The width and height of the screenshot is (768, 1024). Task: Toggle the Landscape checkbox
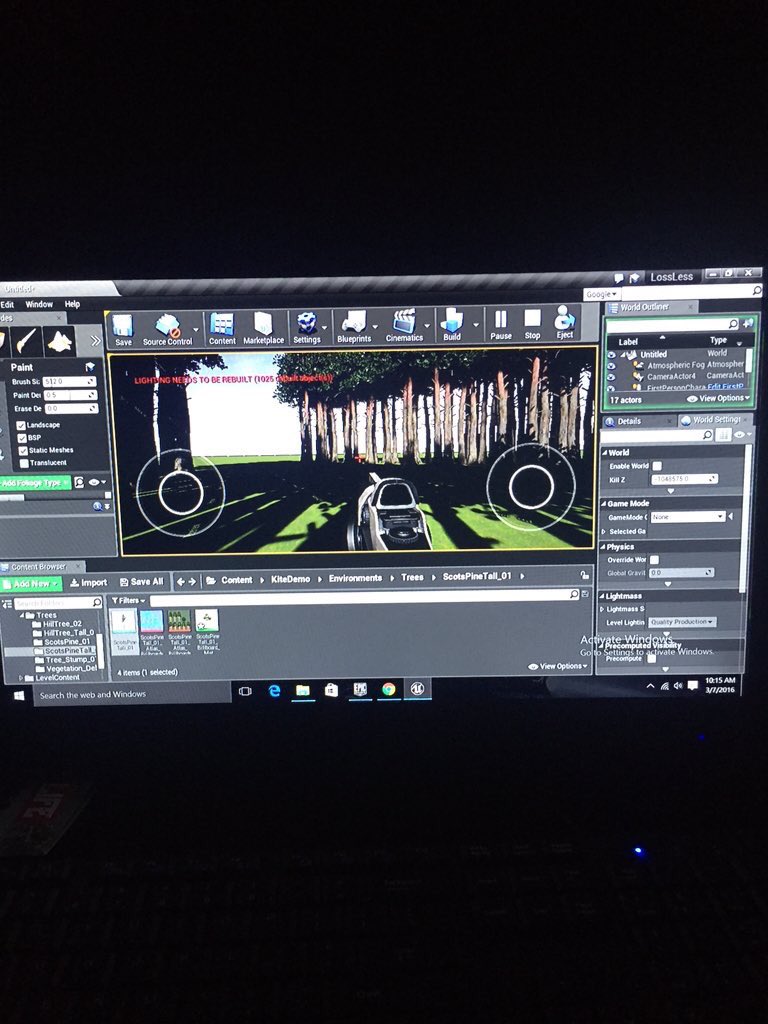[22, 426]
